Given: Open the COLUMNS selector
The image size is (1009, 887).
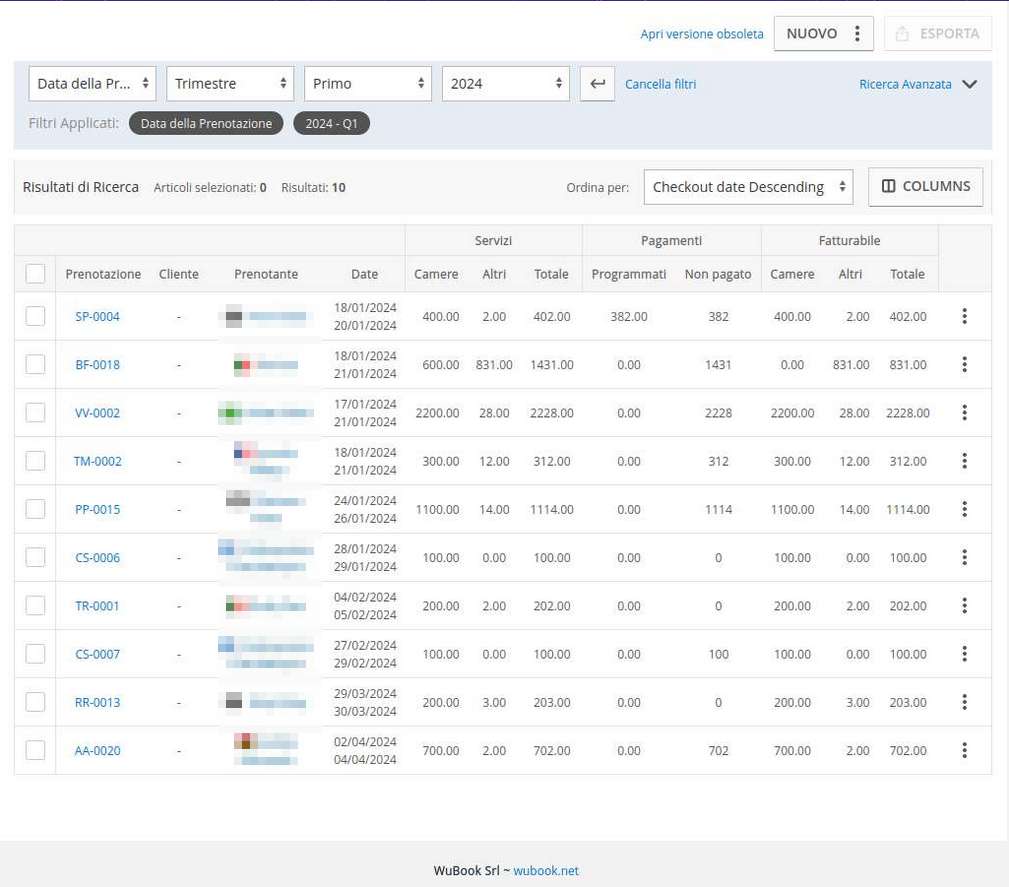Looking at the screenshot, I should pos(925,187).
